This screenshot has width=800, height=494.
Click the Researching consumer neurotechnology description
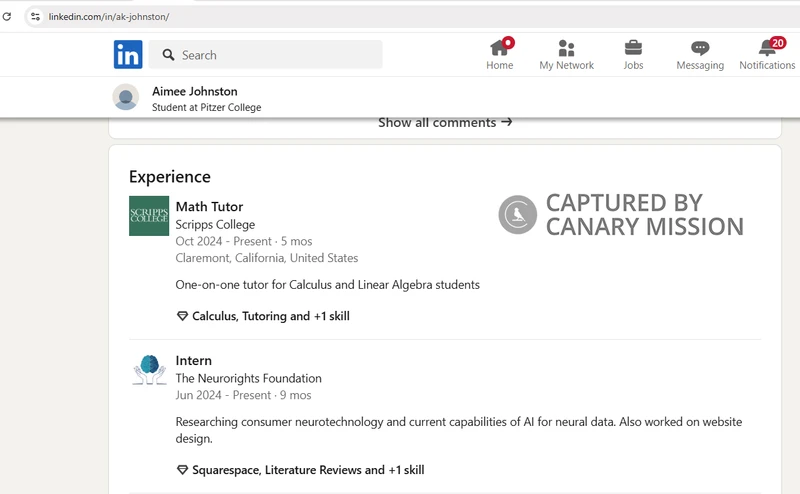click(x=459, y=430)
